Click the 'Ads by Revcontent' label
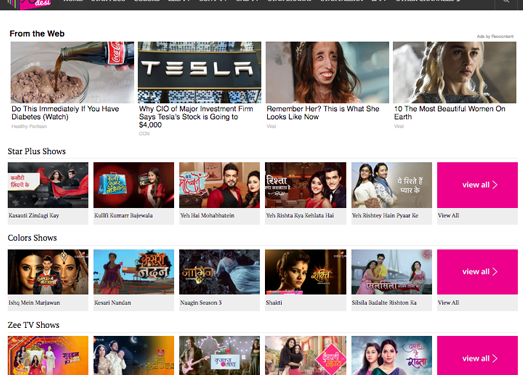 coord(495,36)
